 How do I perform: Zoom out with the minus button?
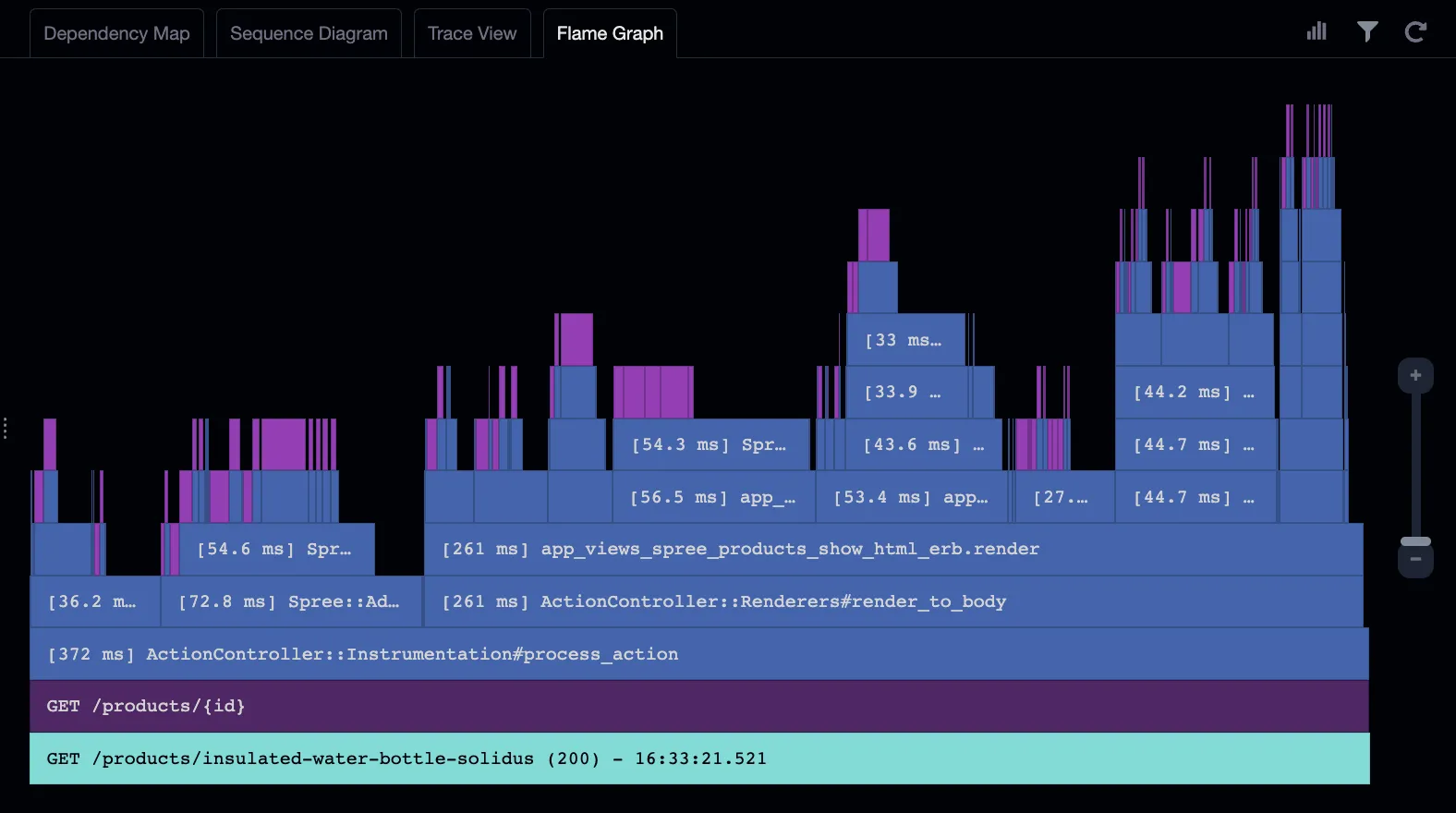point(1415,560)
